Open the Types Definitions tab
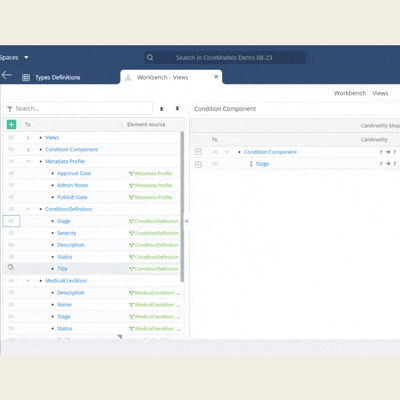 (x=58, y=77)
